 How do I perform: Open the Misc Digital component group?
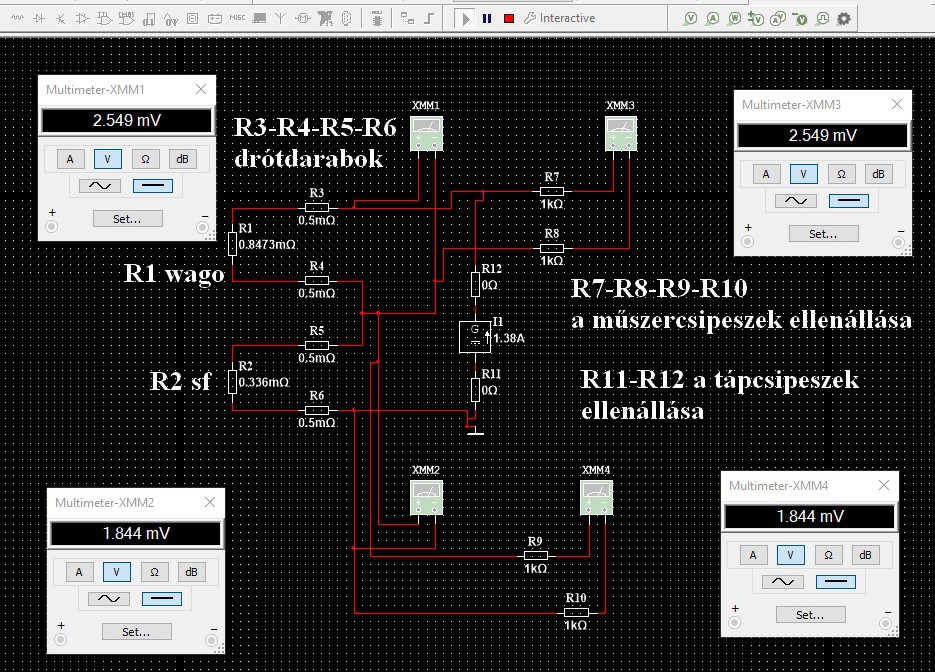149,18
